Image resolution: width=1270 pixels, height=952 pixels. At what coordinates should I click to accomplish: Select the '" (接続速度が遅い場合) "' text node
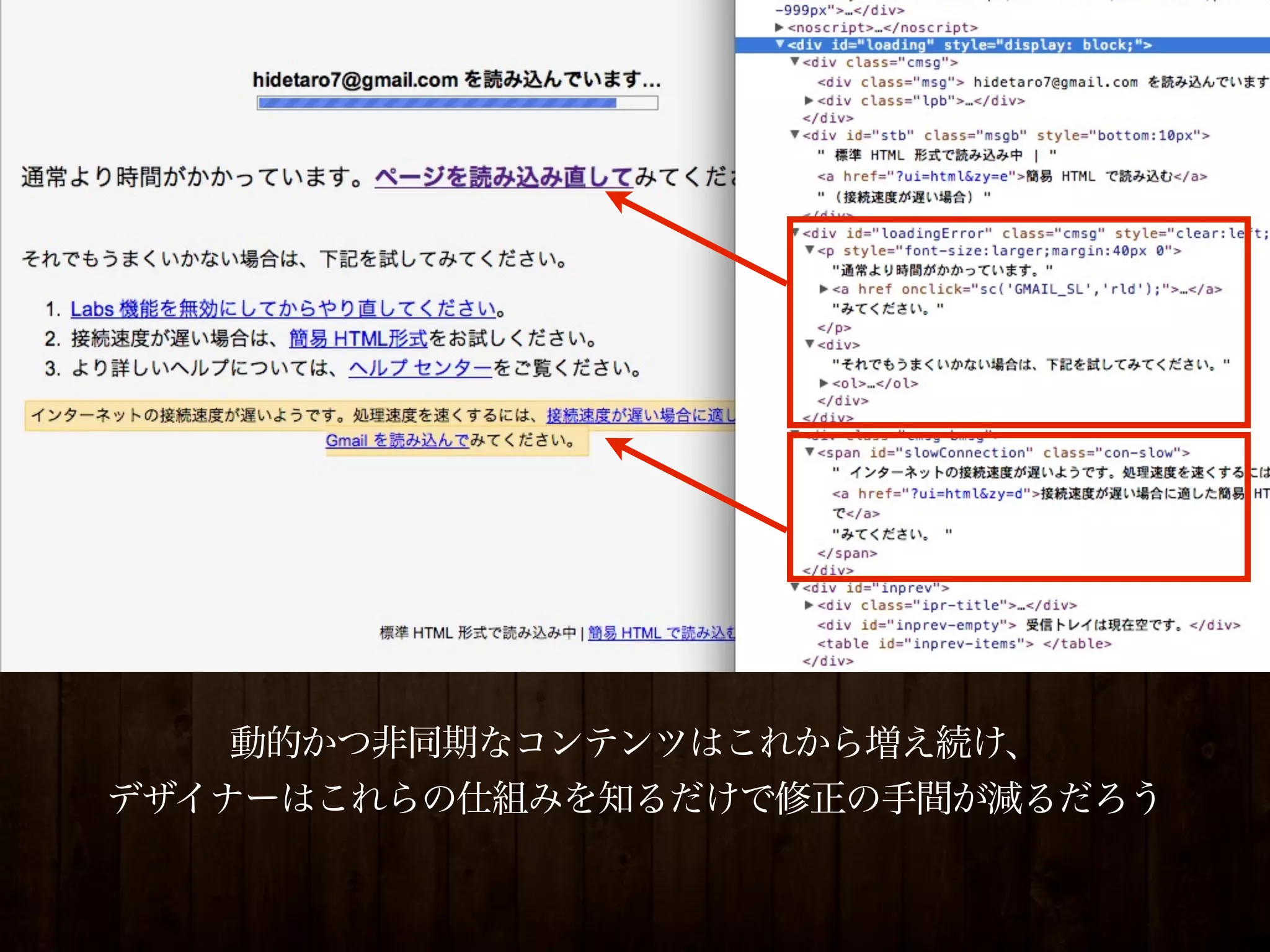[x=904, y=198]
